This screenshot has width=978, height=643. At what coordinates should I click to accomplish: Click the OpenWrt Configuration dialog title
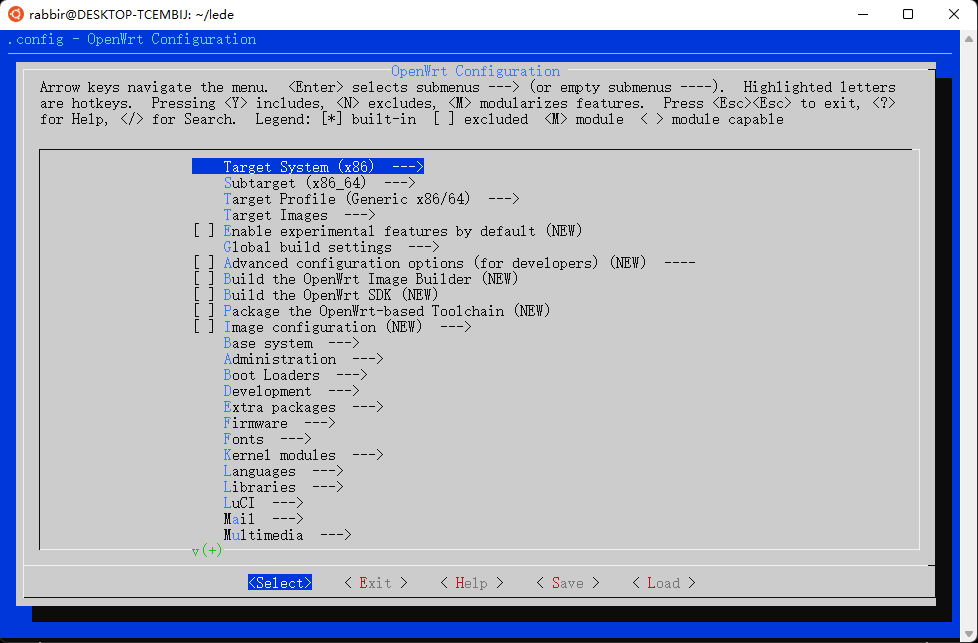(x=475, y=71)
